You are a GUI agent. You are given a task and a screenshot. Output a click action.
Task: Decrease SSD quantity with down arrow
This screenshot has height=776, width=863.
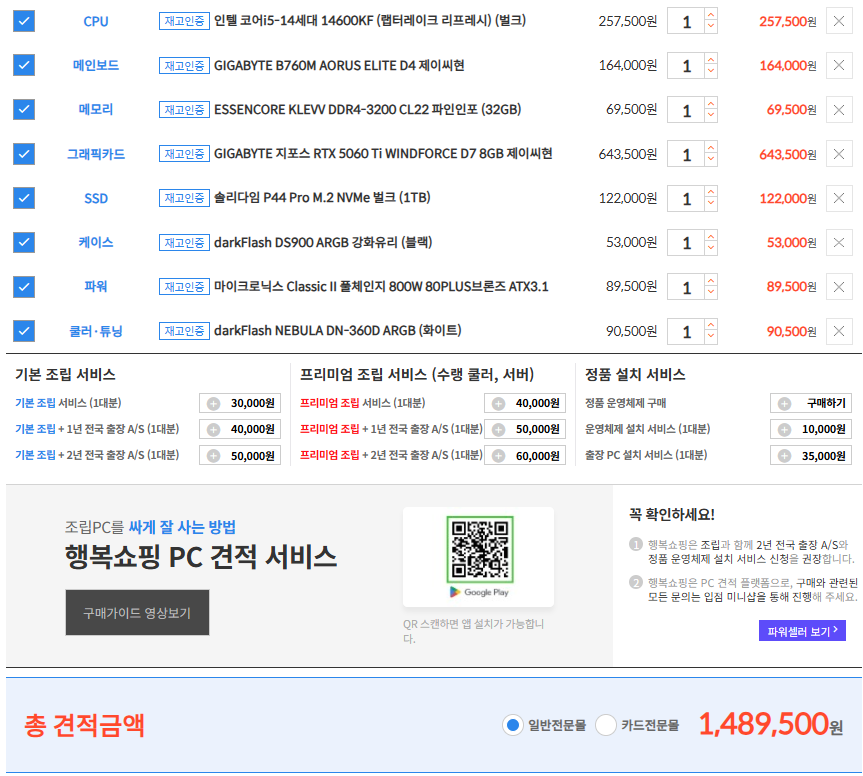pos(711,204)
